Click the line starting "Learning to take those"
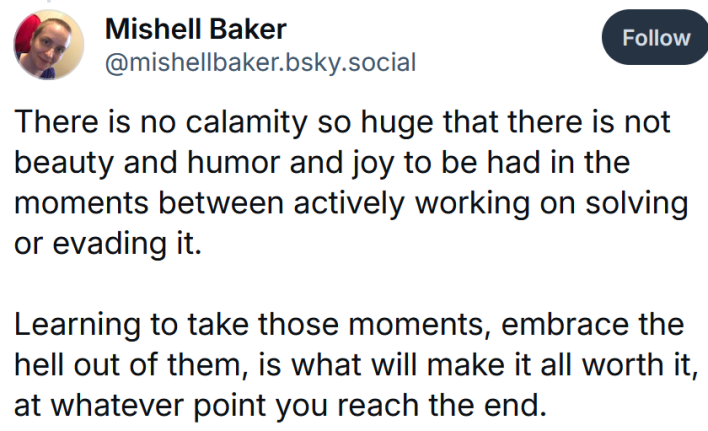This screenshot has height=431, width=708. point(348,326)
